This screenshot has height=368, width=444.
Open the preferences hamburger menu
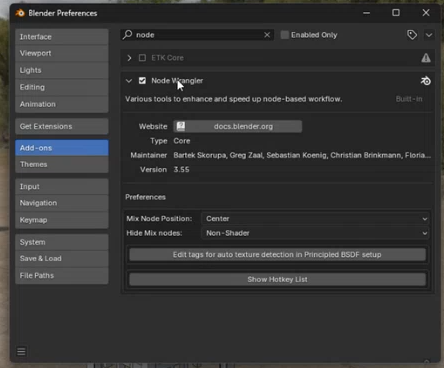tap(21, 351)
